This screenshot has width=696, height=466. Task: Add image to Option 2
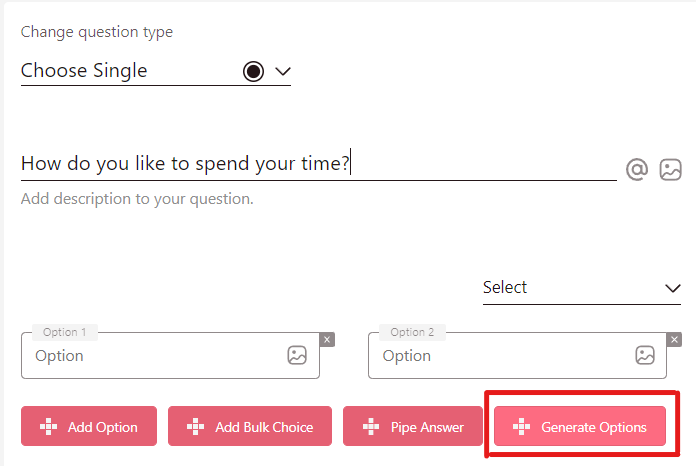[x=645, y=355]
